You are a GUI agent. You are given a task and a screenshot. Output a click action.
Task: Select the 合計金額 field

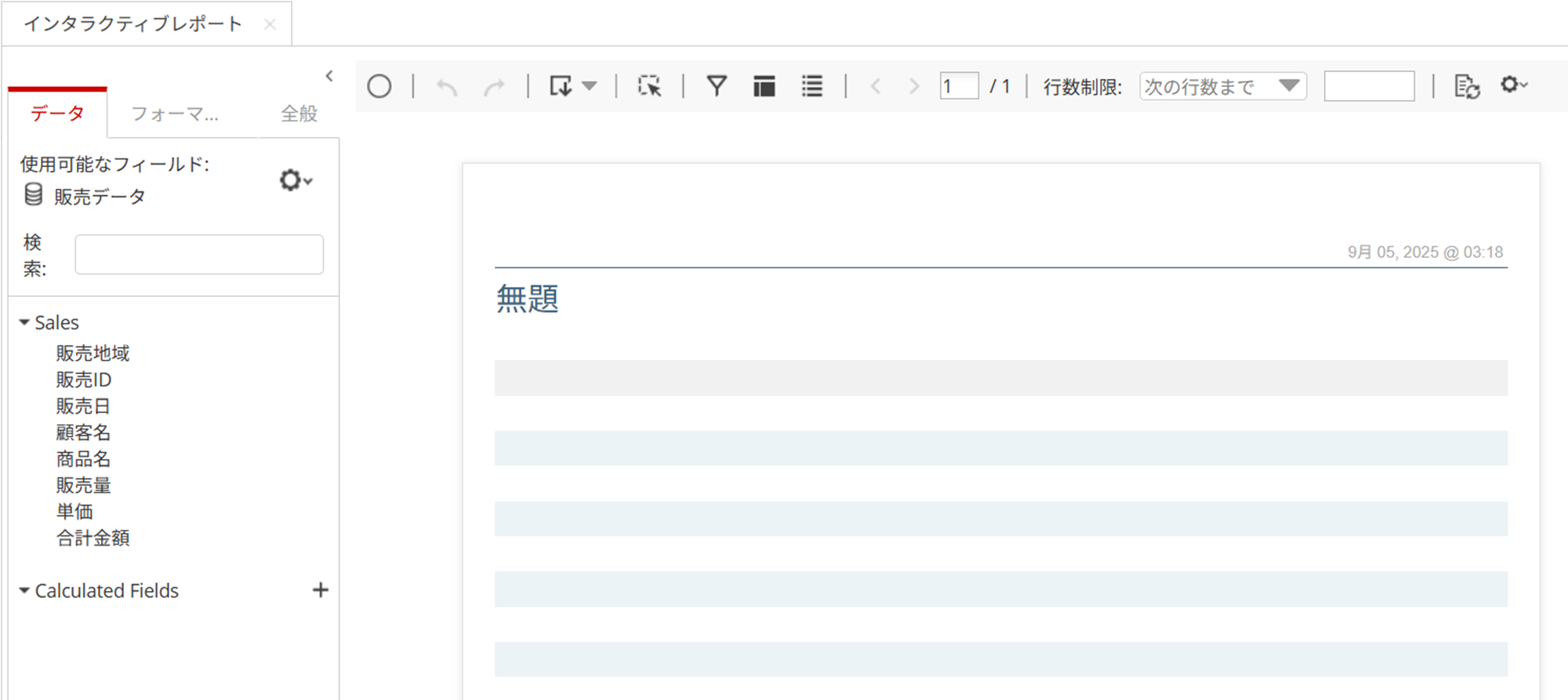coord(93,539)
